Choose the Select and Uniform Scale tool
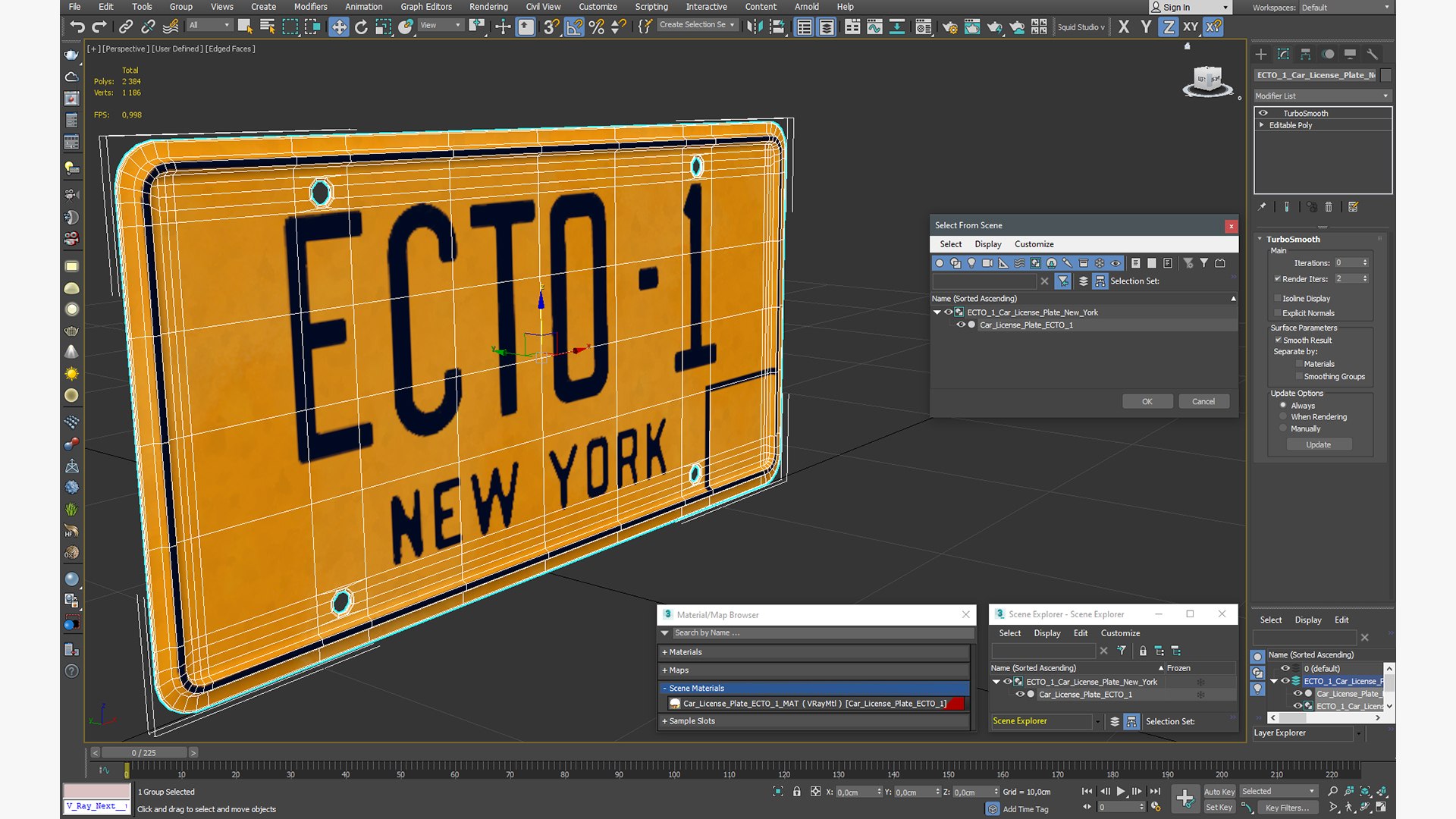Image resolution: width=1456 pixels, height=819 pixels. [383, 27]
